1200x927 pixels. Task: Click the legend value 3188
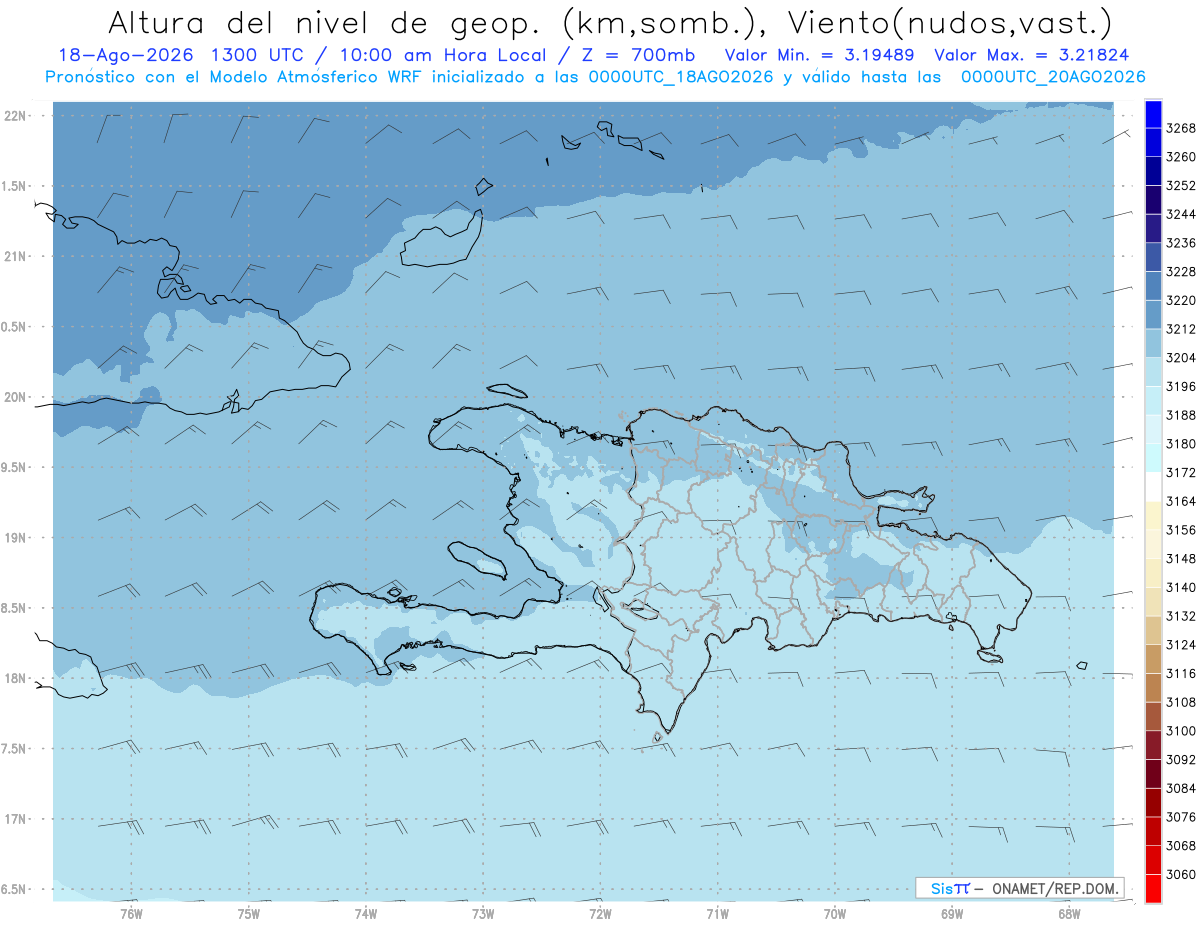1181,415
